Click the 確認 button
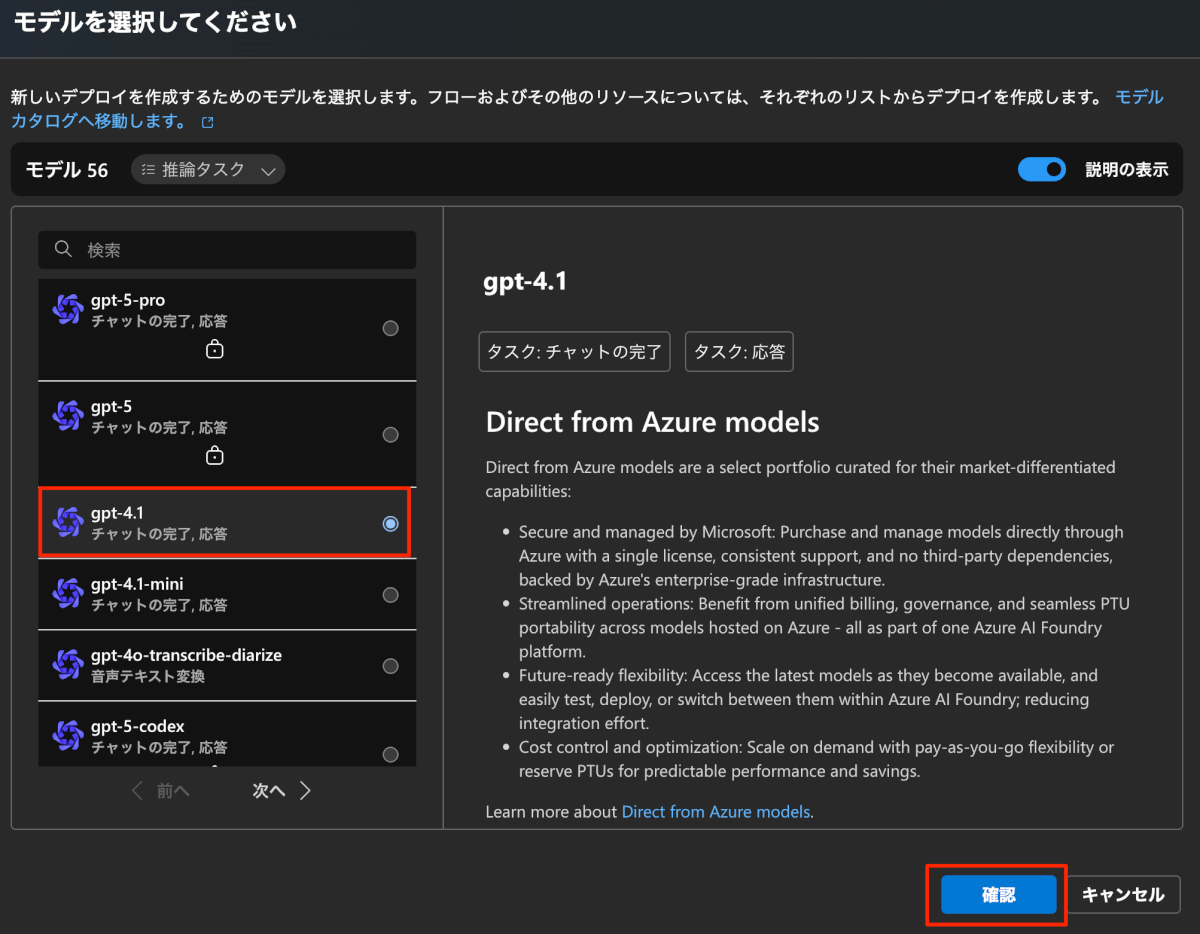This screenshot has height=934, width=1200. pos(998,895)
